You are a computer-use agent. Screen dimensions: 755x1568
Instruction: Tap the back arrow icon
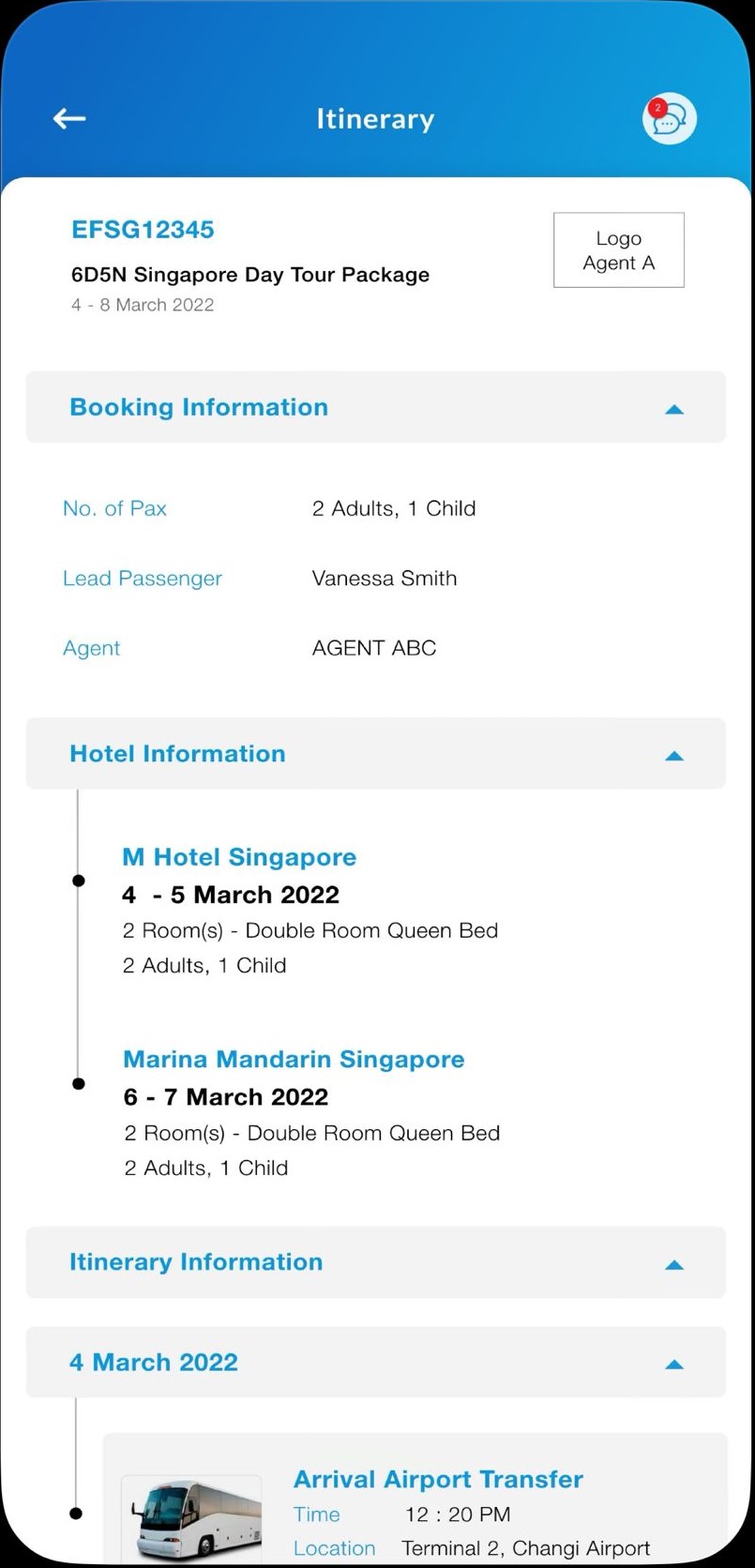click(69, 118)
